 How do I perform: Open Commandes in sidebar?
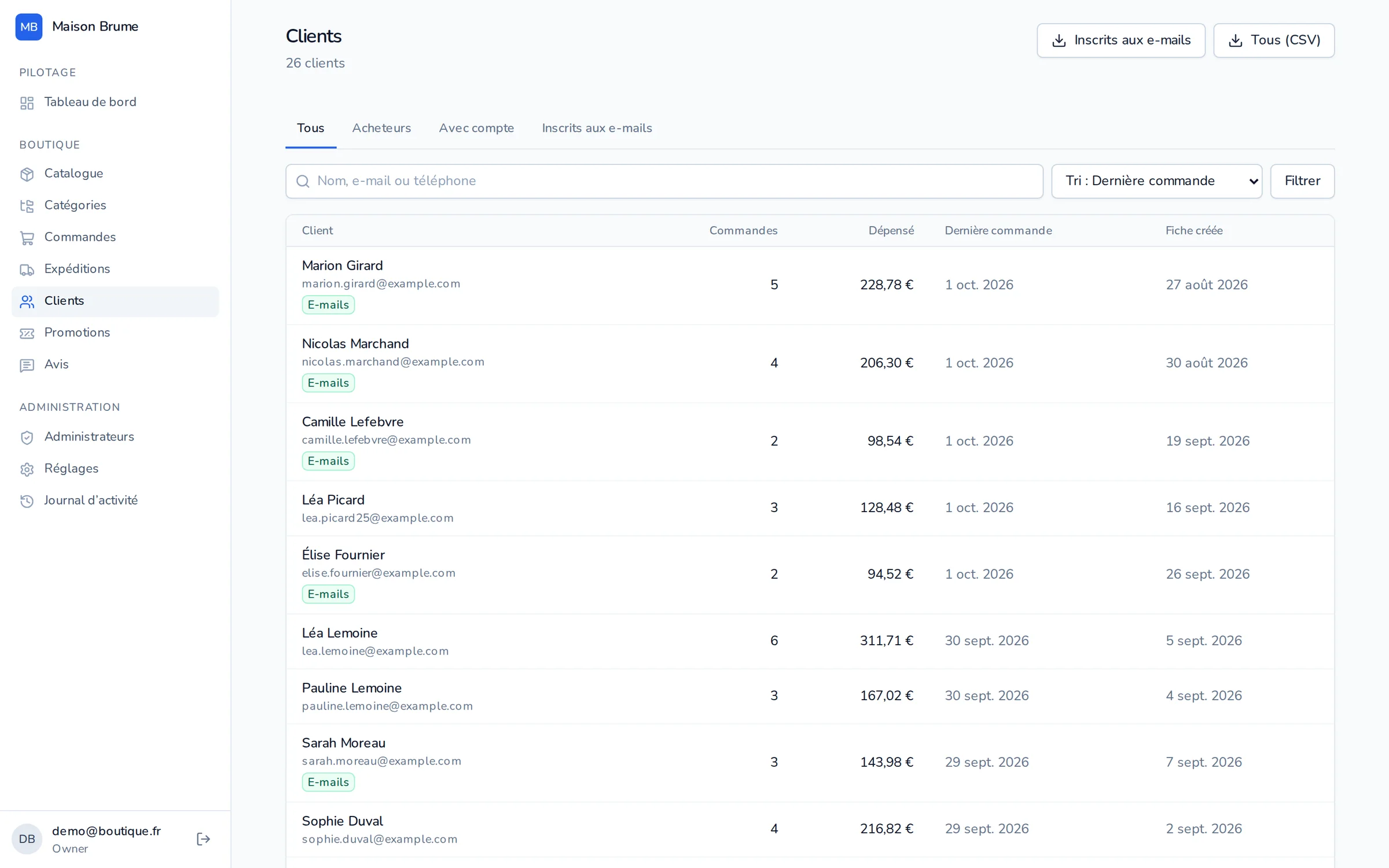click(x=115, y=237)
